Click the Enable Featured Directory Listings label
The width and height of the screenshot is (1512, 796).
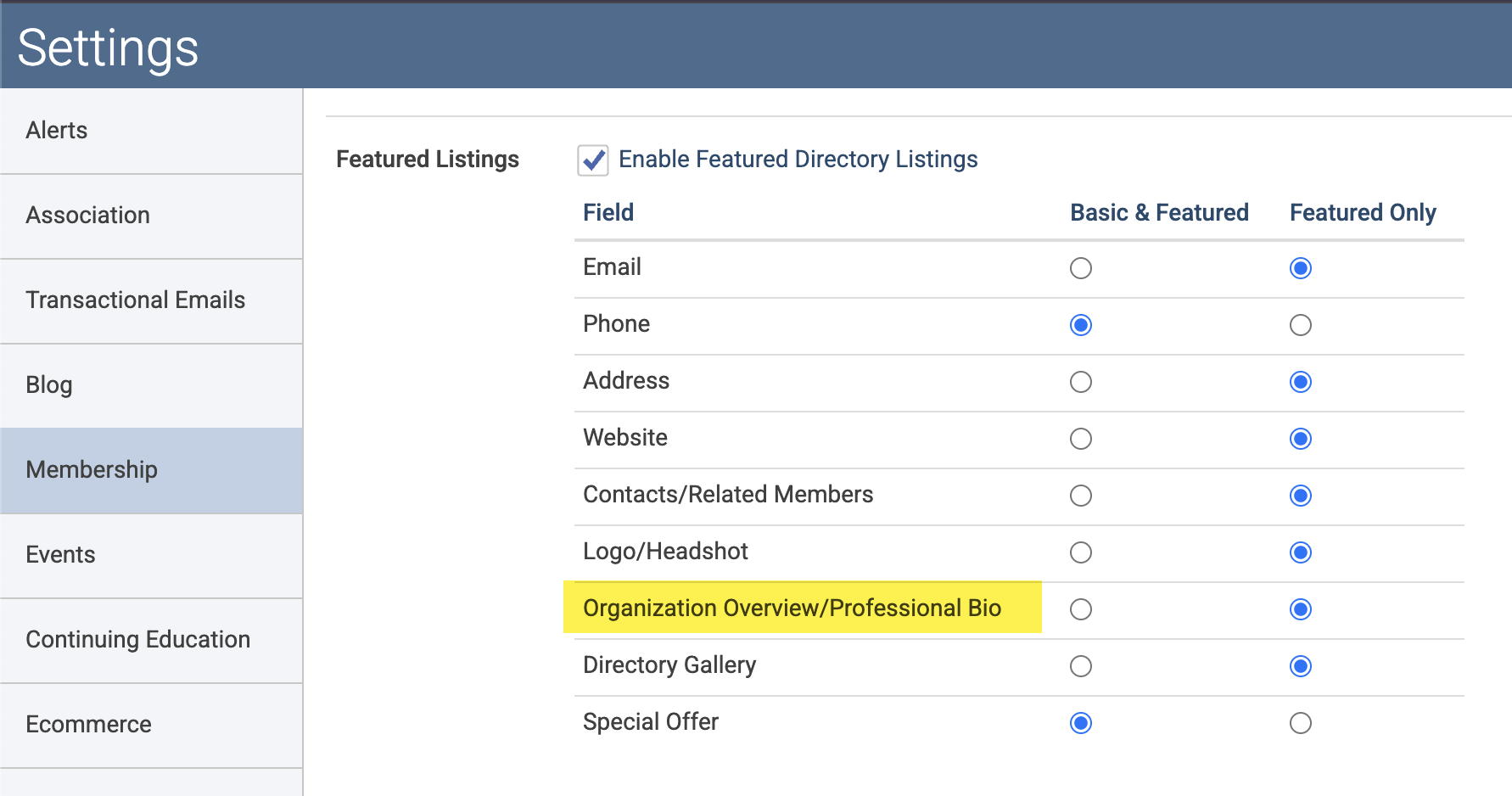pos(798,160)
